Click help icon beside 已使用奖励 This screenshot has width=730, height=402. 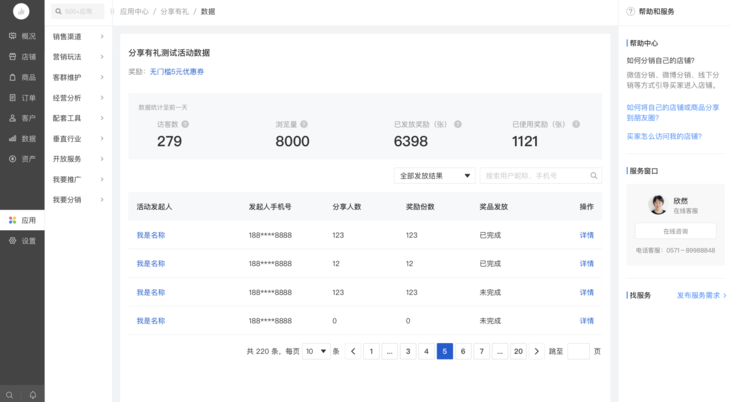click(572, 124)
